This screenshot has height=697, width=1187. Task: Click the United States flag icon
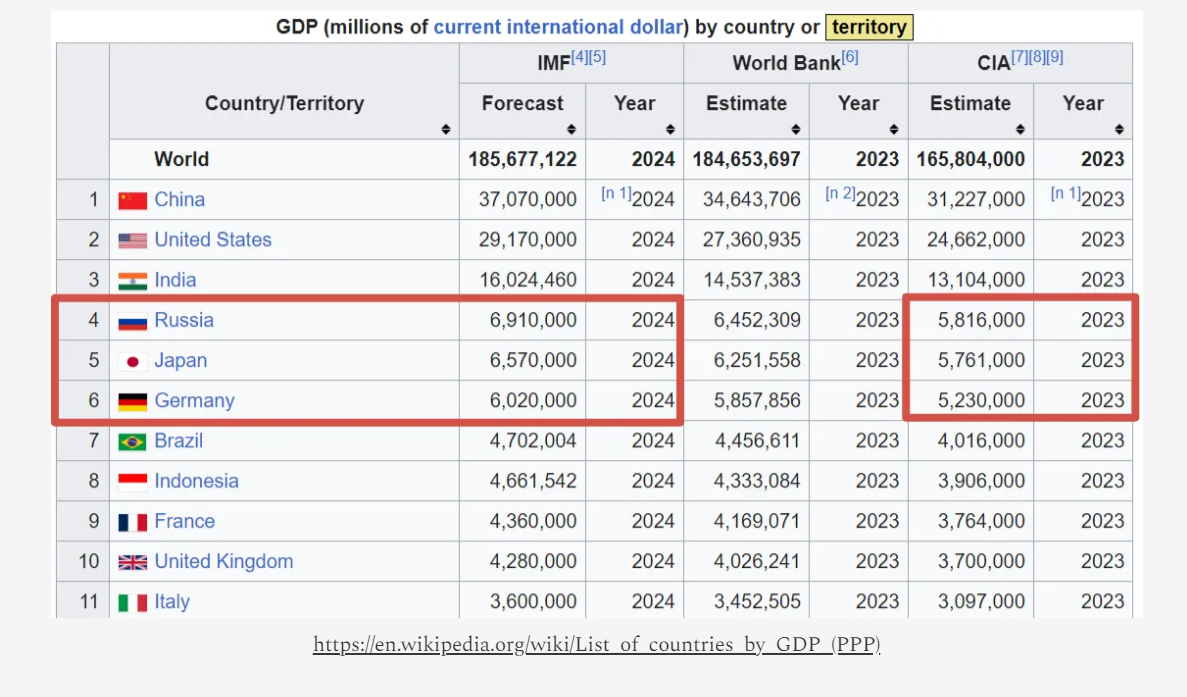tap(132, 241)
